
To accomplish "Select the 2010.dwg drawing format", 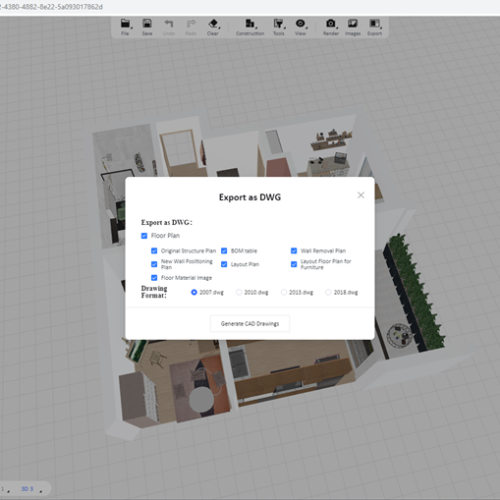I will click(x=239, y=292).
